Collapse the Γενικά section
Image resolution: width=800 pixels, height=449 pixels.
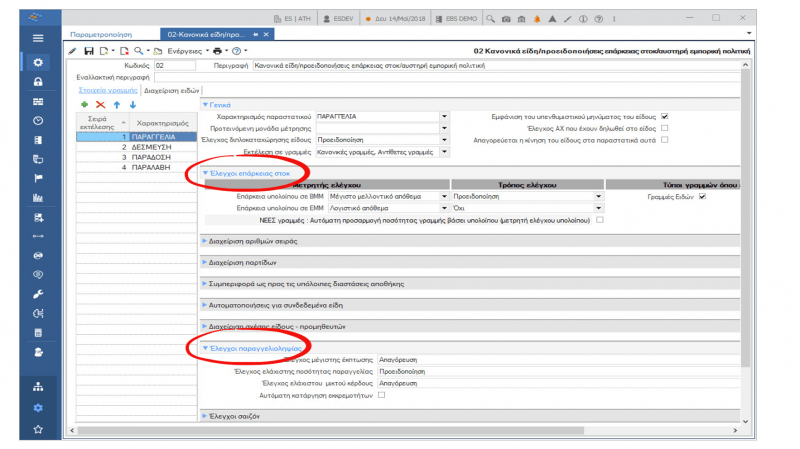point(205,105)
